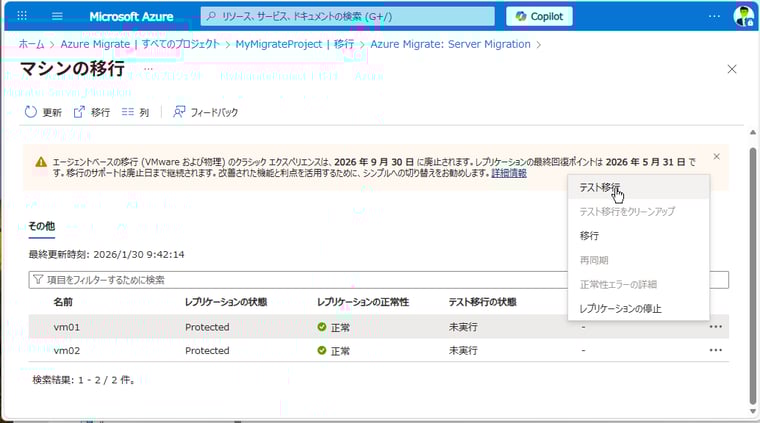The width and height of the screenshot is (760, 423).
Task: Click 未実行 test status for vm01
Action: 463,327
